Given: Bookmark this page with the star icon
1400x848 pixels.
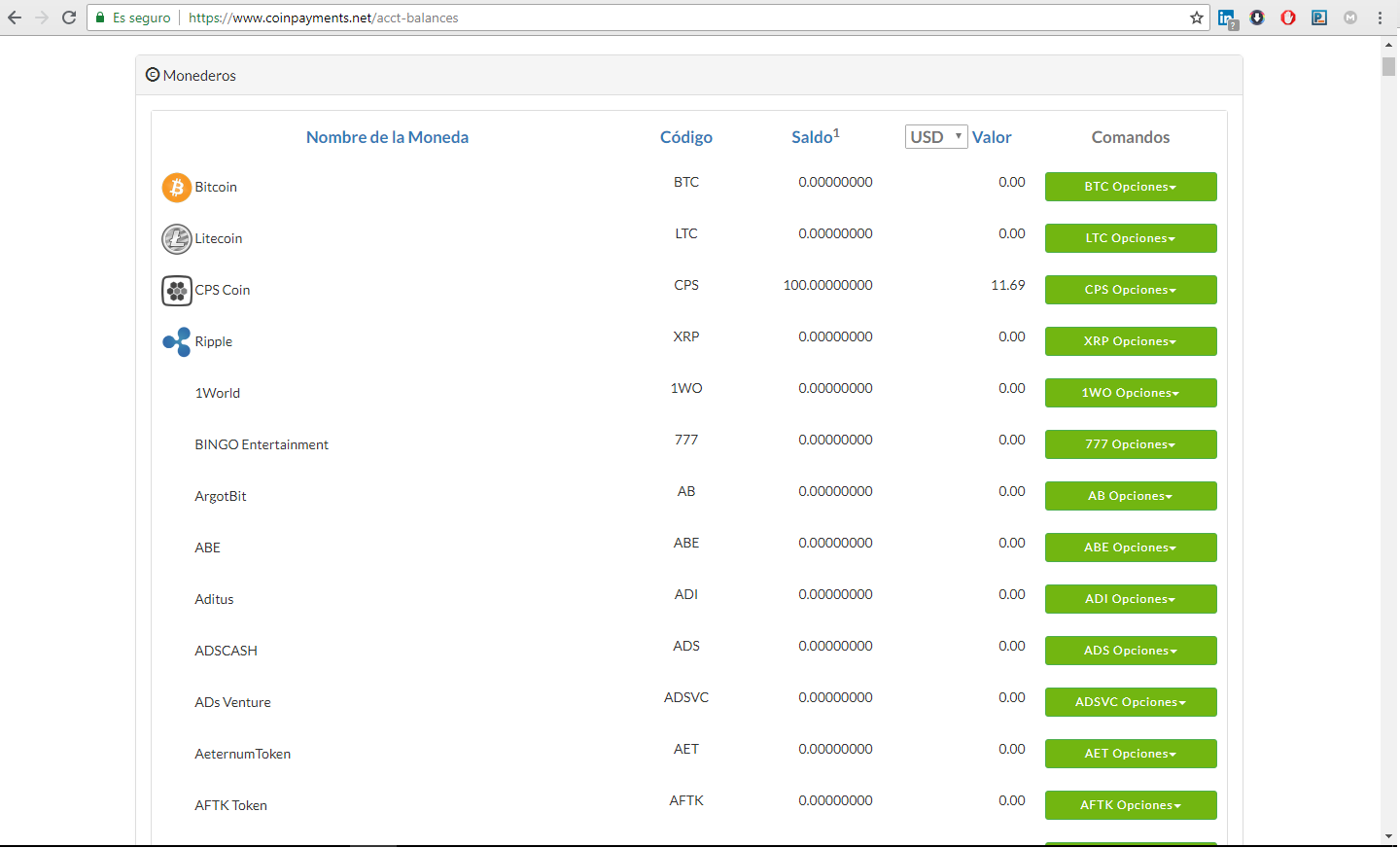Looking at the screenshot, I should point(1197,18).
